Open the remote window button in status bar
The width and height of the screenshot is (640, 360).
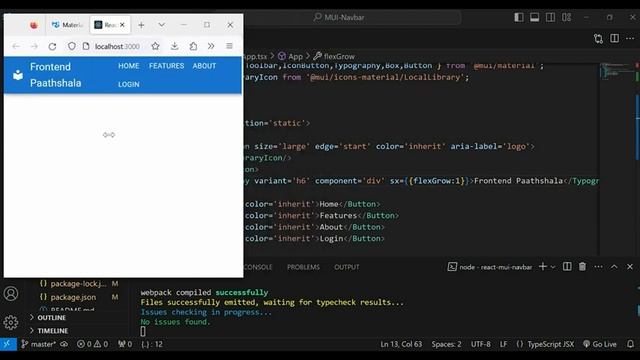tap(8, 344)
